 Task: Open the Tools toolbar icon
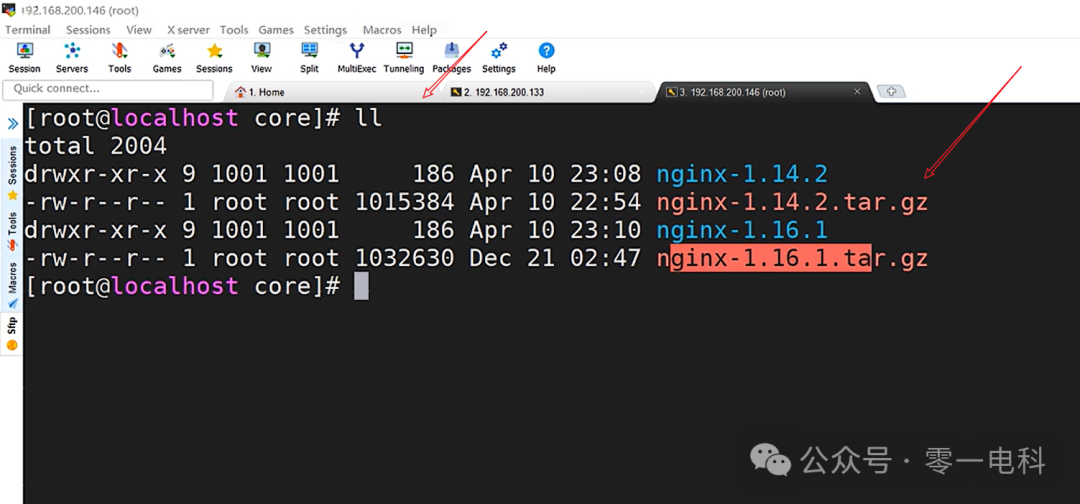(120, 58)
